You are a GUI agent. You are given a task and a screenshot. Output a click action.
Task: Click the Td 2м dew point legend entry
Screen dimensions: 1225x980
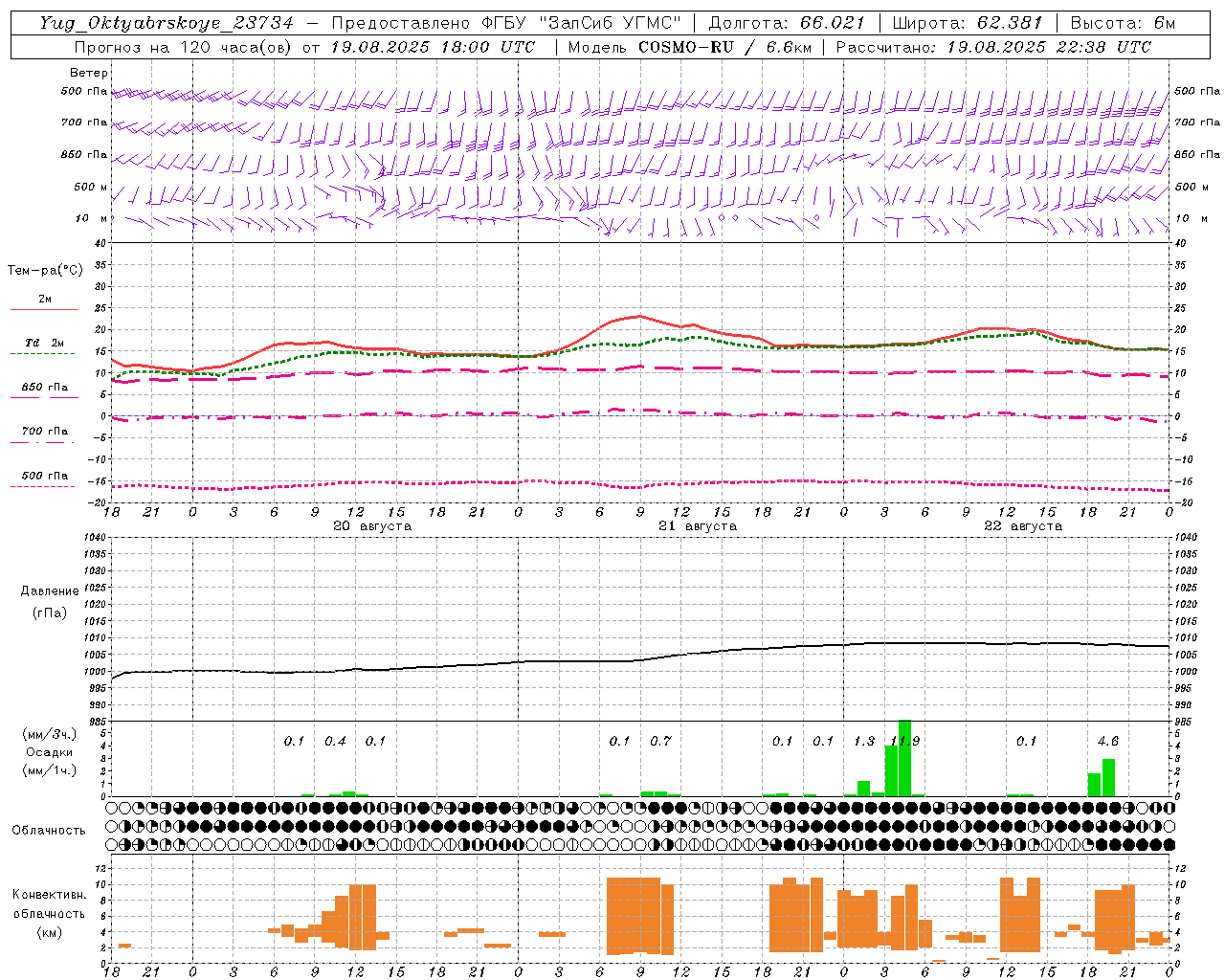(44, 343)
